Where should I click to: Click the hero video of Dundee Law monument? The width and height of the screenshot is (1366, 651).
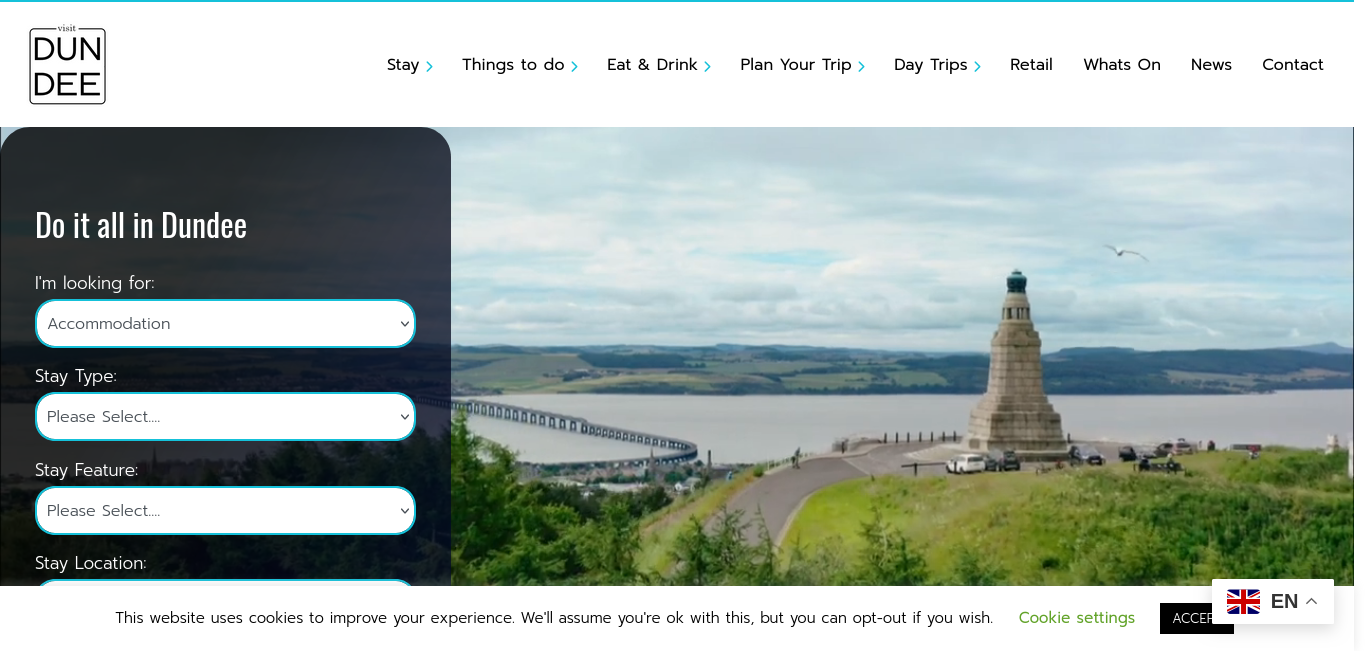(902, 356)
